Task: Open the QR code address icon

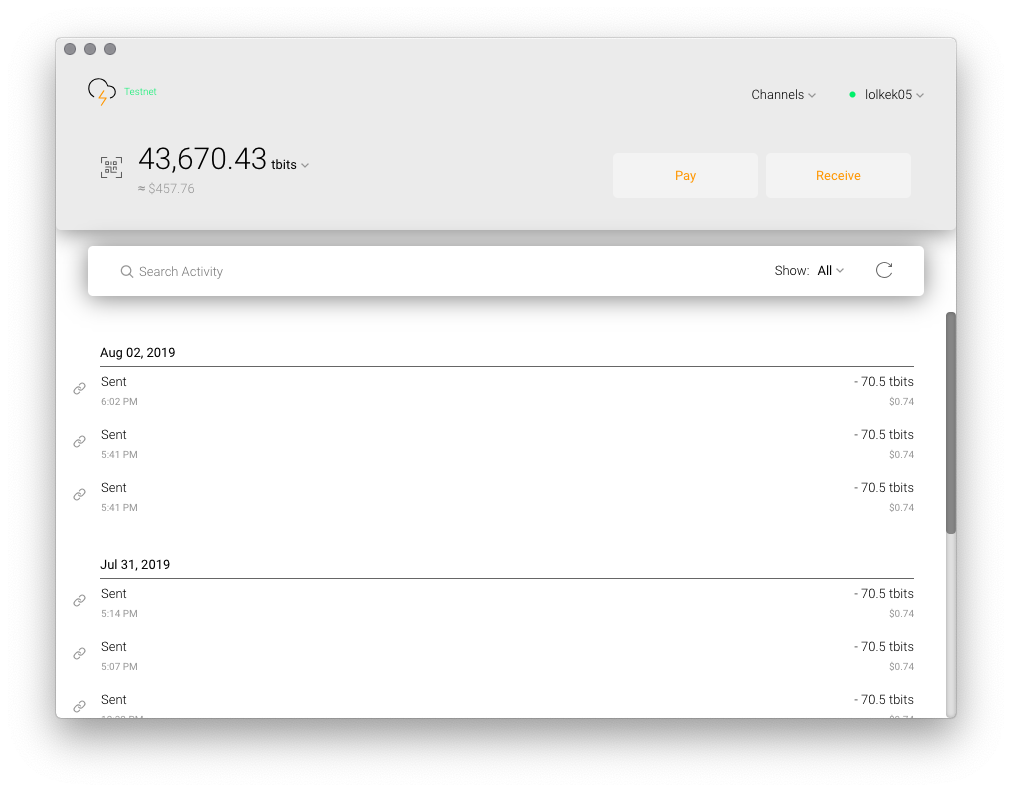Action: [111, 167]
